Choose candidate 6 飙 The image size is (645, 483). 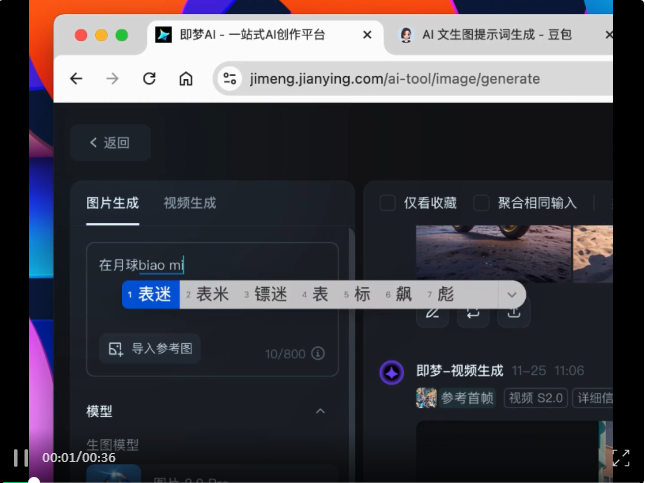(x=399, y=295)
